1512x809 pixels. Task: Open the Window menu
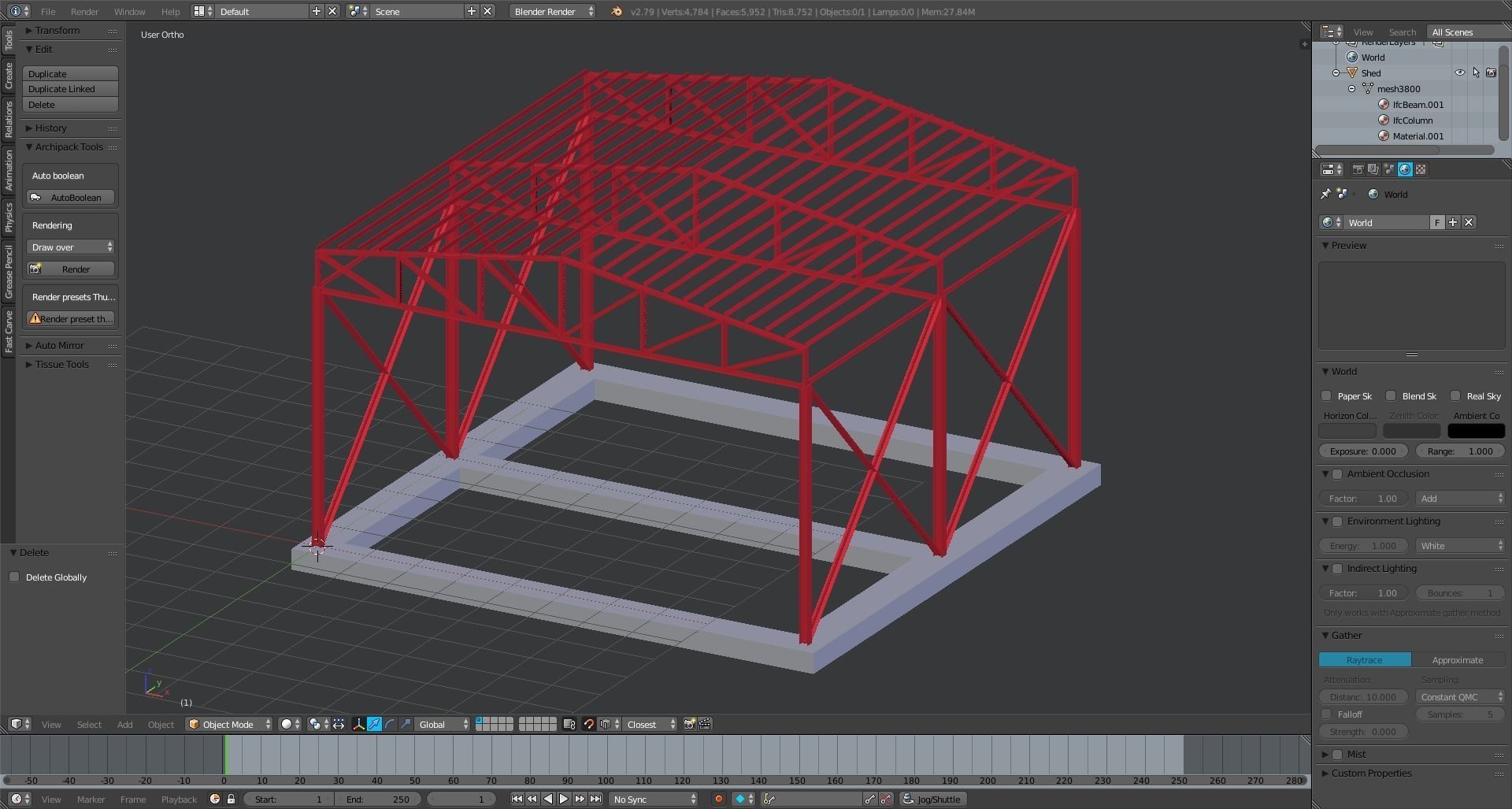click(129, 11)
